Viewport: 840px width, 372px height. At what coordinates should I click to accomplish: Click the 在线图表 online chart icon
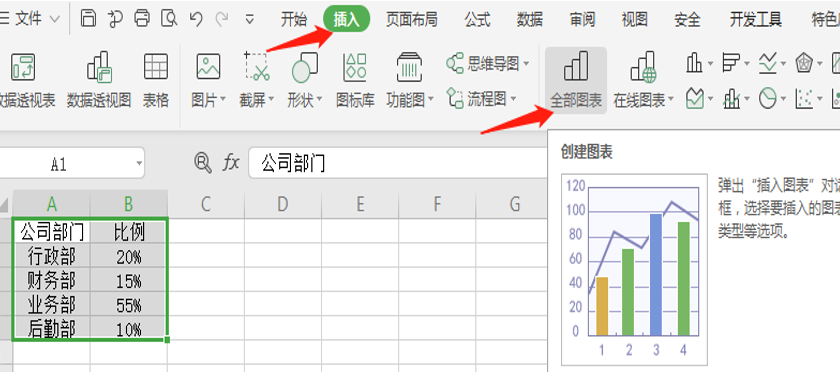[643, 66]
